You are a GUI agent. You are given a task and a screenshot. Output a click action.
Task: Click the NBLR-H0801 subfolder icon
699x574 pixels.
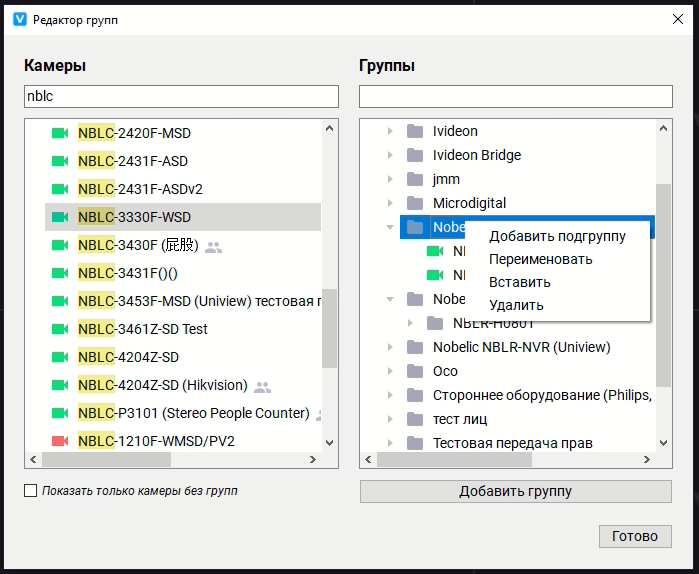pos(435,323)
